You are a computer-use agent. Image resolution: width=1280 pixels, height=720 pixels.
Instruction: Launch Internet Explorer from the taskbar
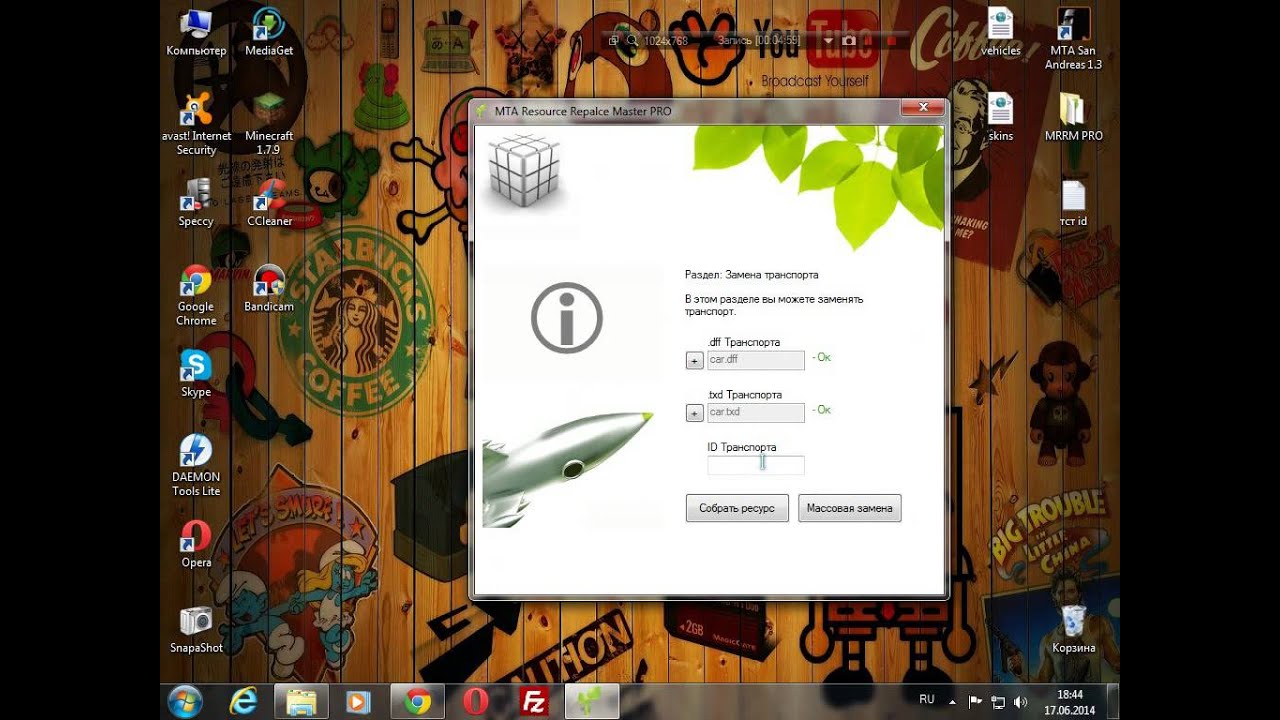tap(243, 702)
